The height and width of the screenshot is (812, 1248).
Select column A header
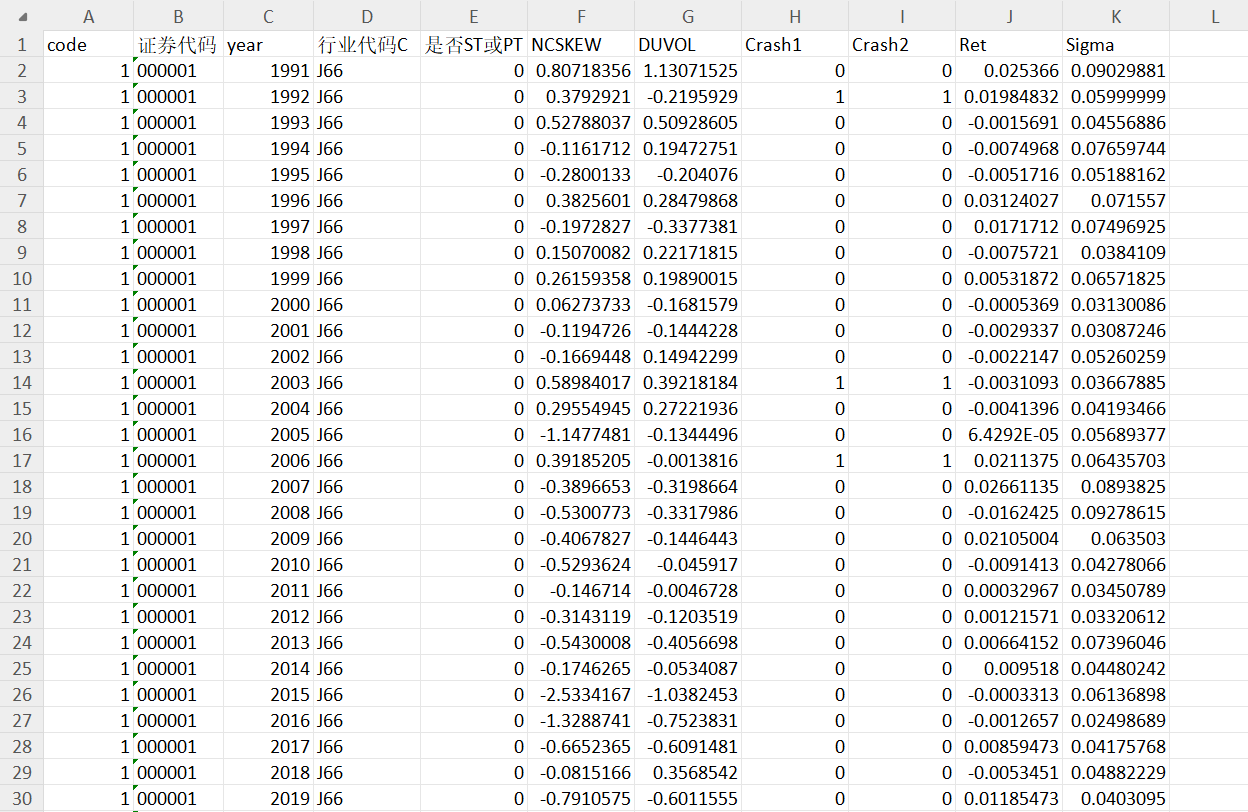pos(88,16)
